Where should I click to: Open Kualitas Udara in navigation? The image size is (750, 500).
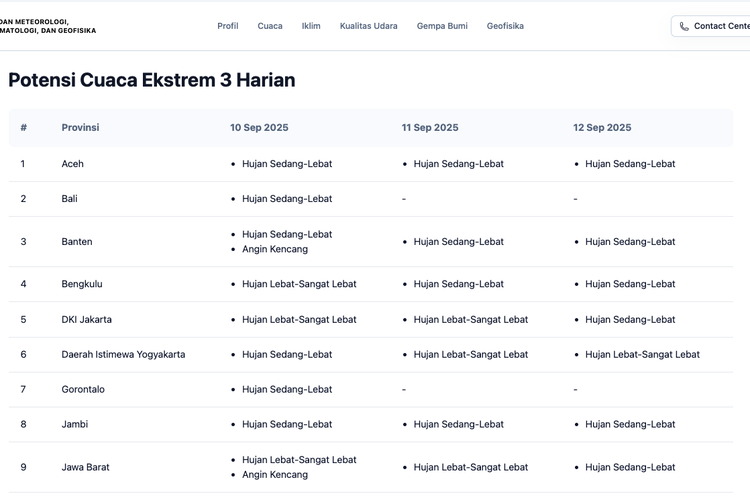coord(368,26)
